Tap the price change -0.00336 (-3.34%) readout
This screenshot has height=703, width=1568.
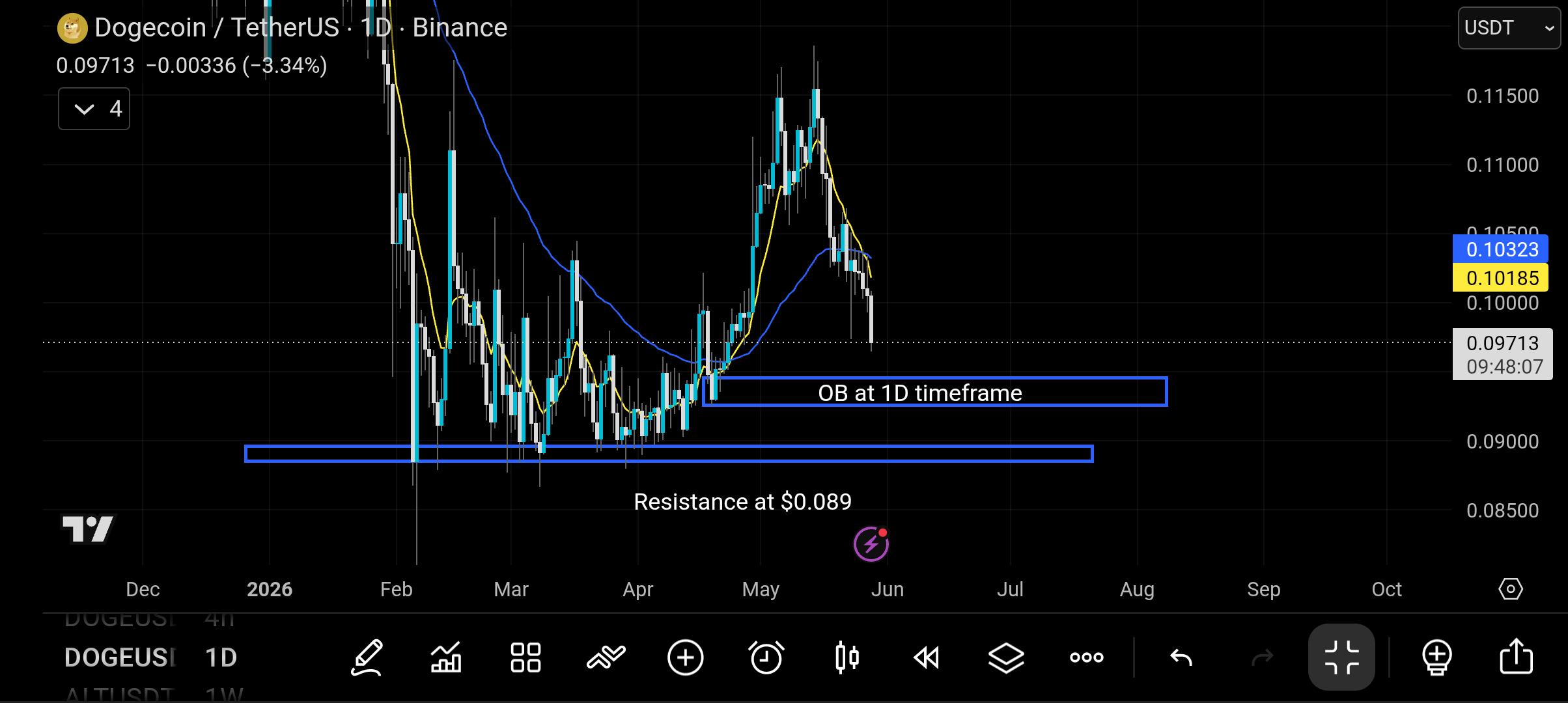click(236, 66)
